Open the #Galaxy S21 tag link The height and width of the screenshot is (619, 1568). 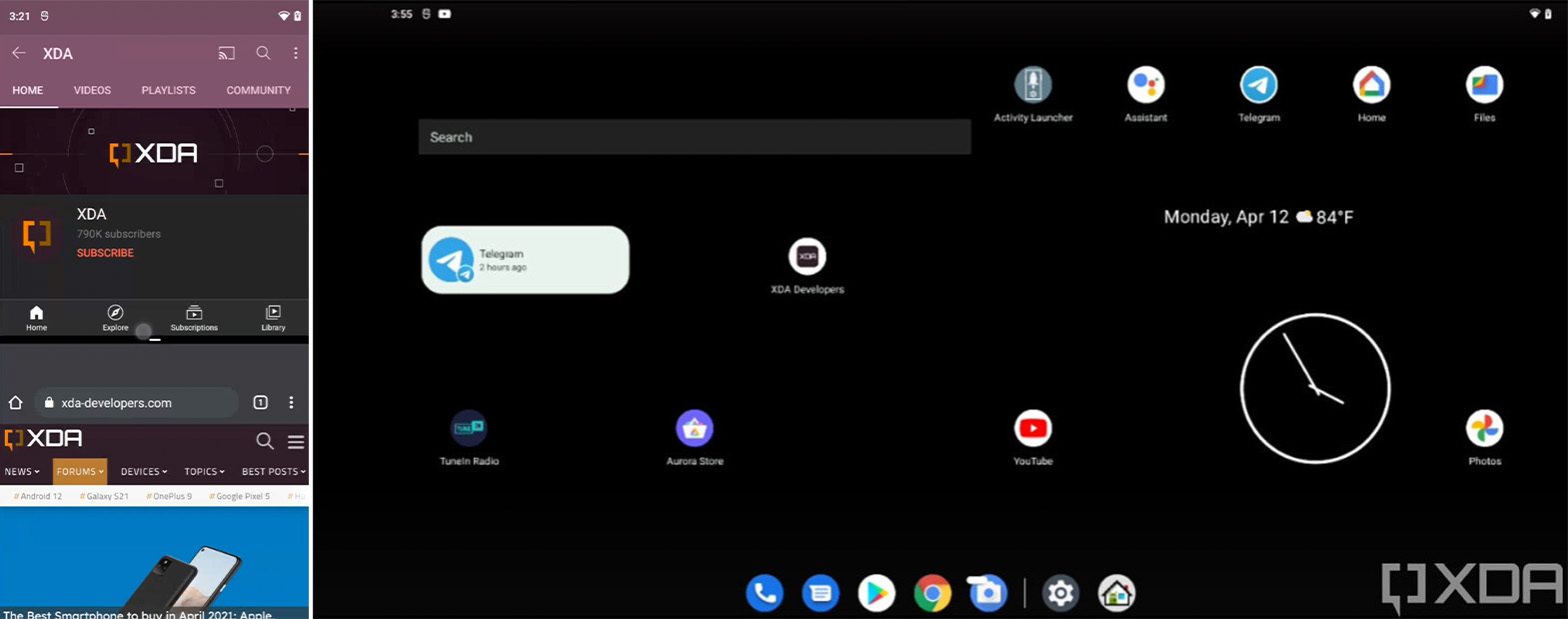coord(104,496)
